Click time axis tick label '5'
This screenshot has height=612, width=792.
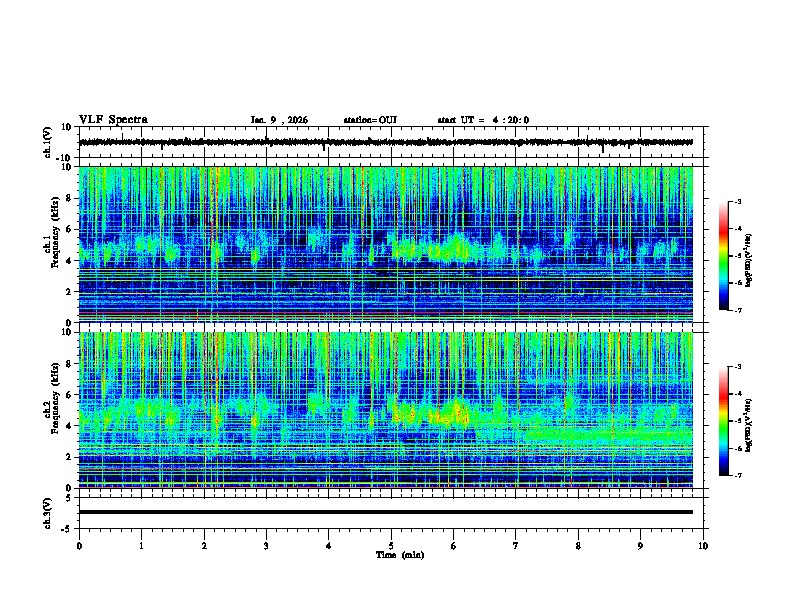pos(391,546)
